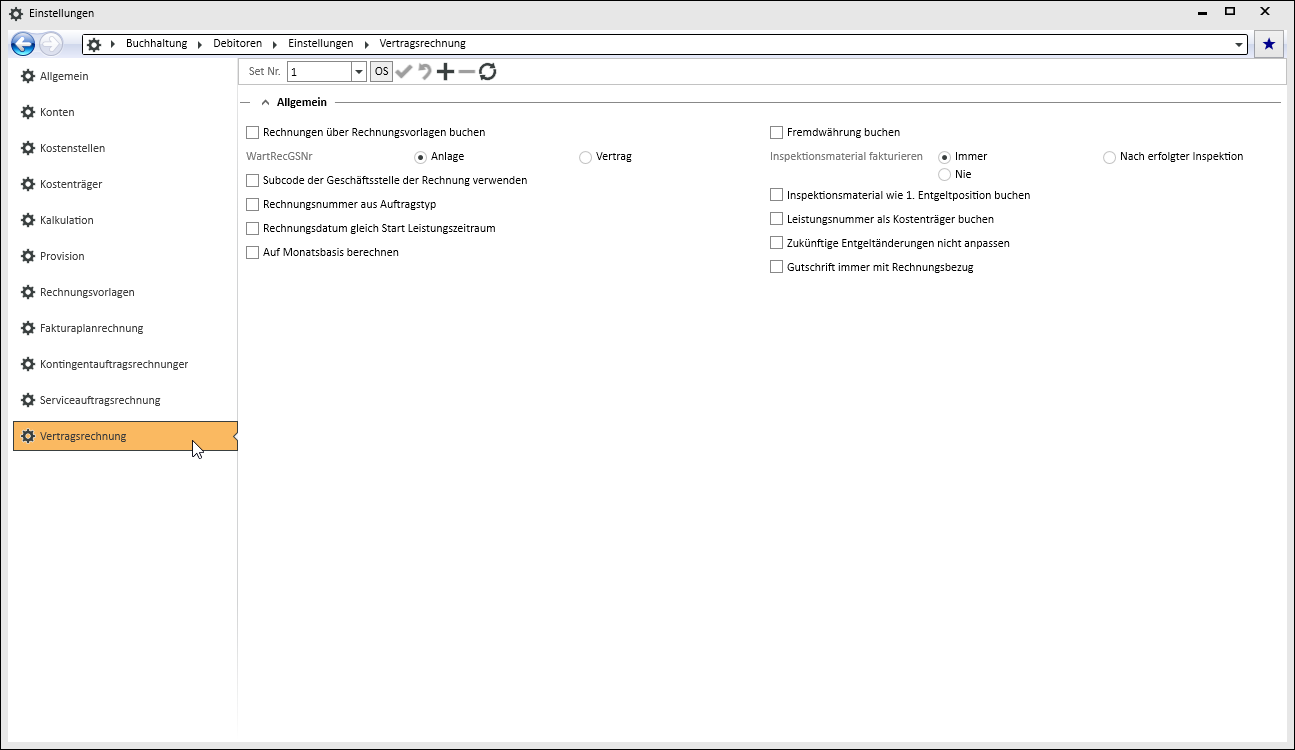Click Vertragsrechnung breadcrumb segment
1295x750 pixels.
pyautogui.click(x=422, y=44)
